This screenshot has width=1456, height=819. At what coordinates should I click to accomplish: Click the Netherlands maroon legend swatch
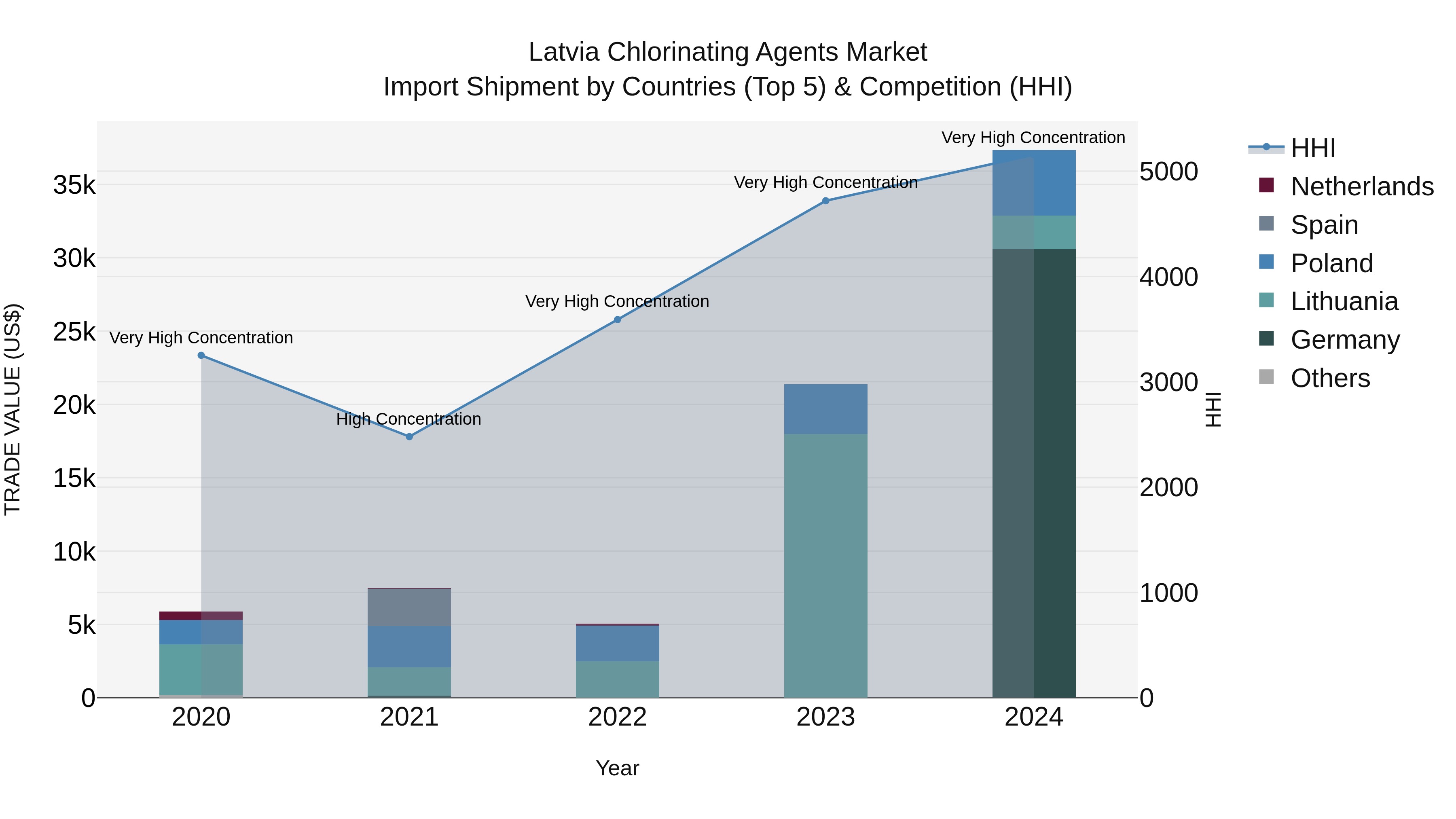[1267, 185]
